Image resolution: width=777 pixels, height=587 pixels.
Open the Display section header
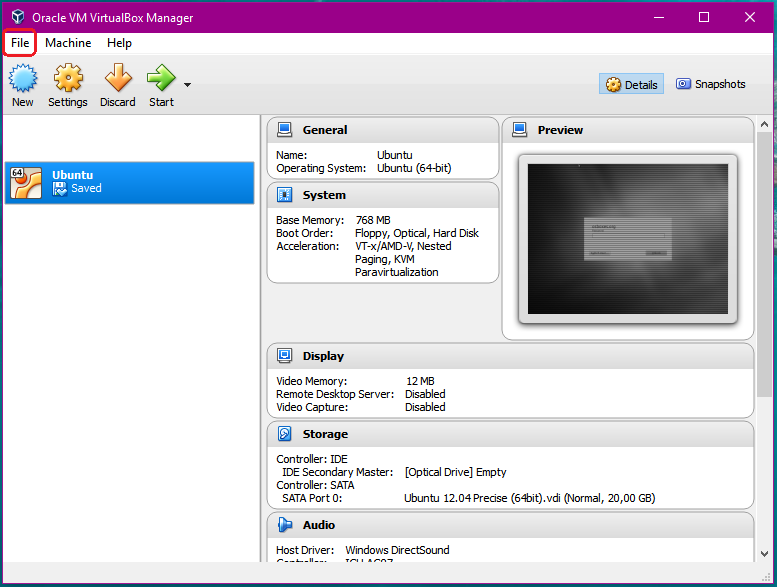pyautogui.click(x=510, y=356)
